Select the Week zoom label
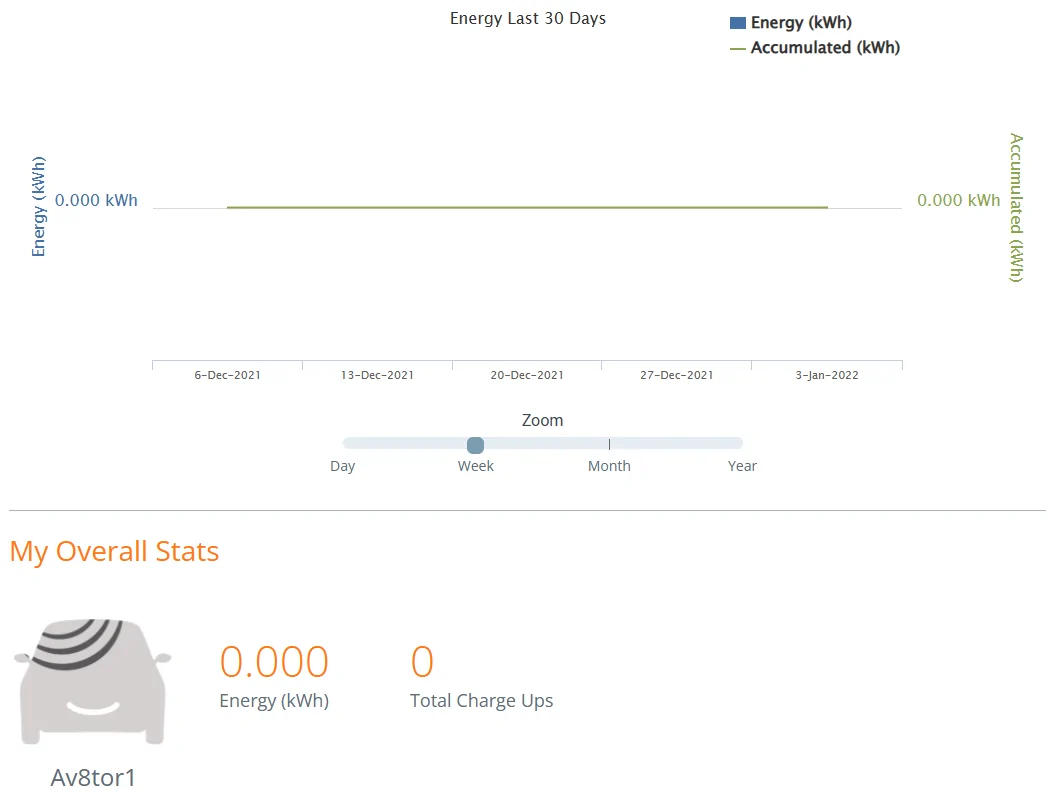 (x=476, y=466)
